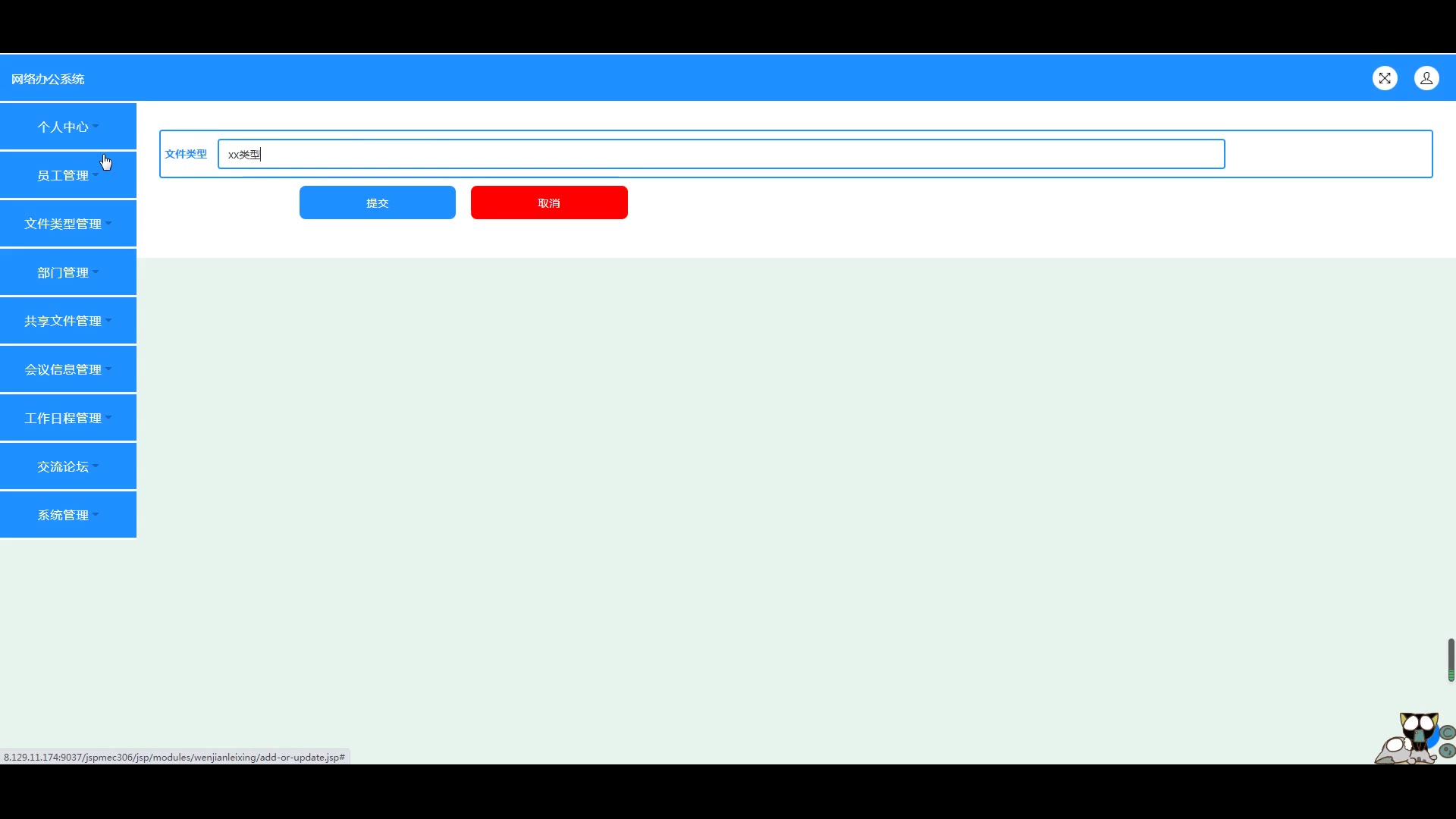Open the user profile icon

1426,78
